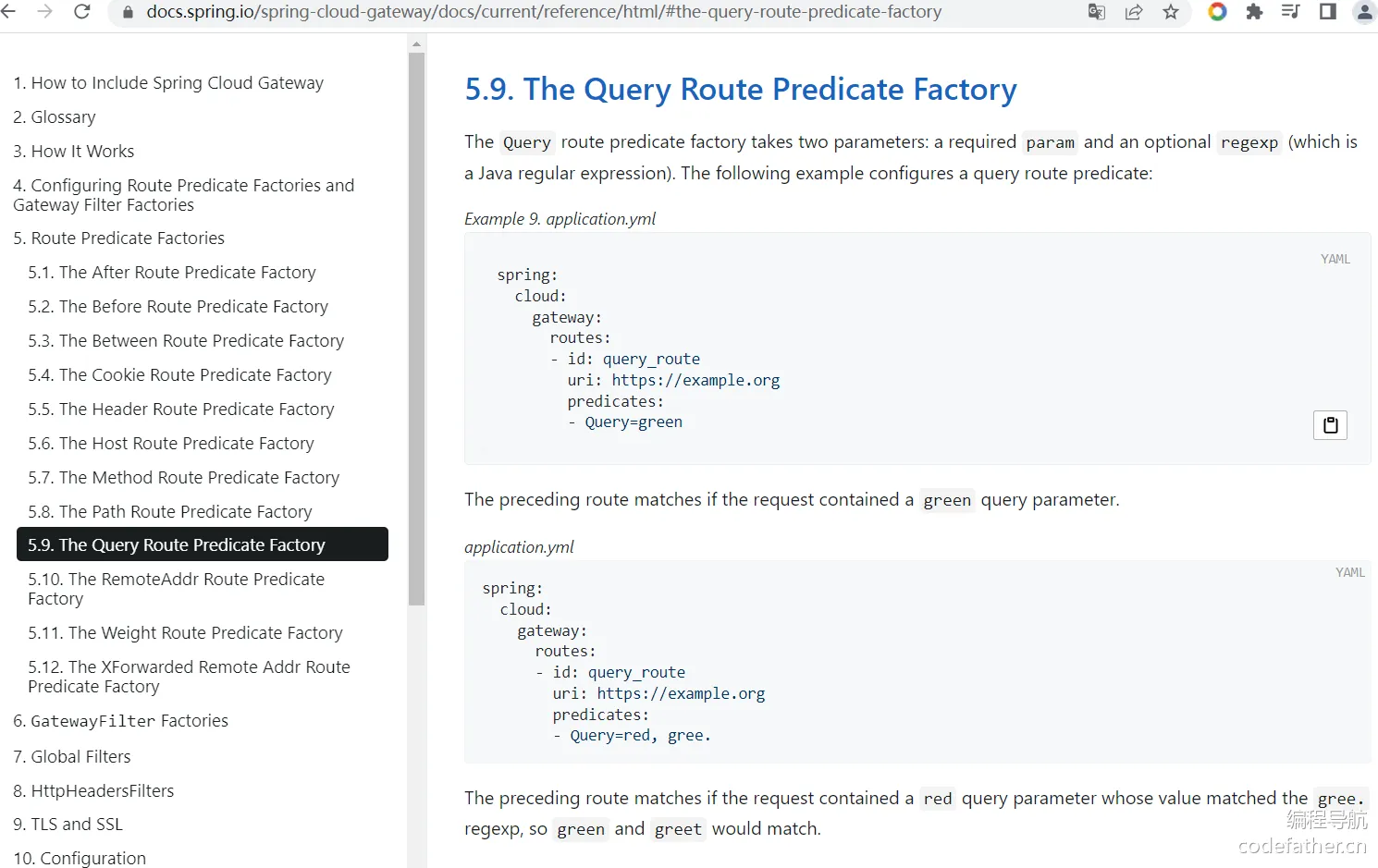1378x868 pixels.
Task: Click the "- Query=green" code line
Action: [x=625, y=422]
